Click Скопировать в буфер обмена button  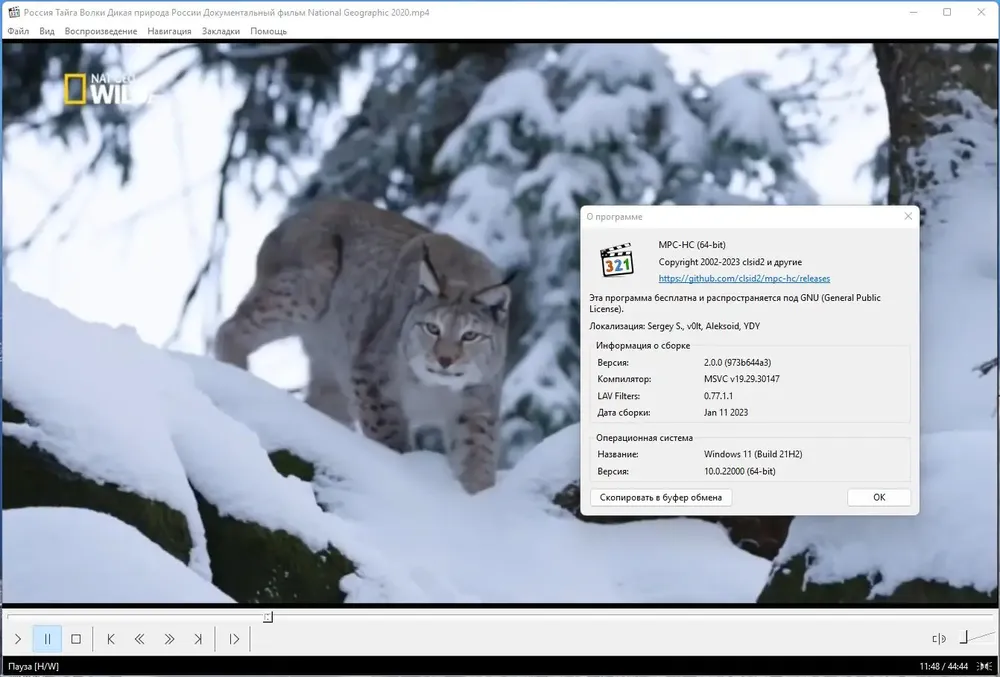(x=661, y=497)
